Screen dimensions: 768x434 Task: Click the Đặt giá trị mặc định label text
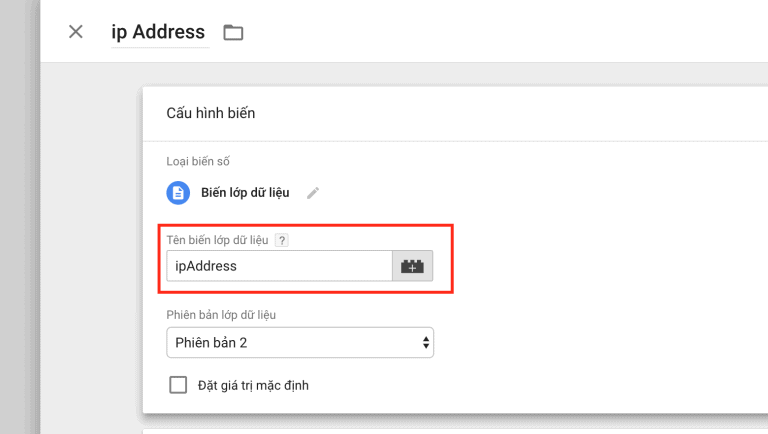coord(253,386)
